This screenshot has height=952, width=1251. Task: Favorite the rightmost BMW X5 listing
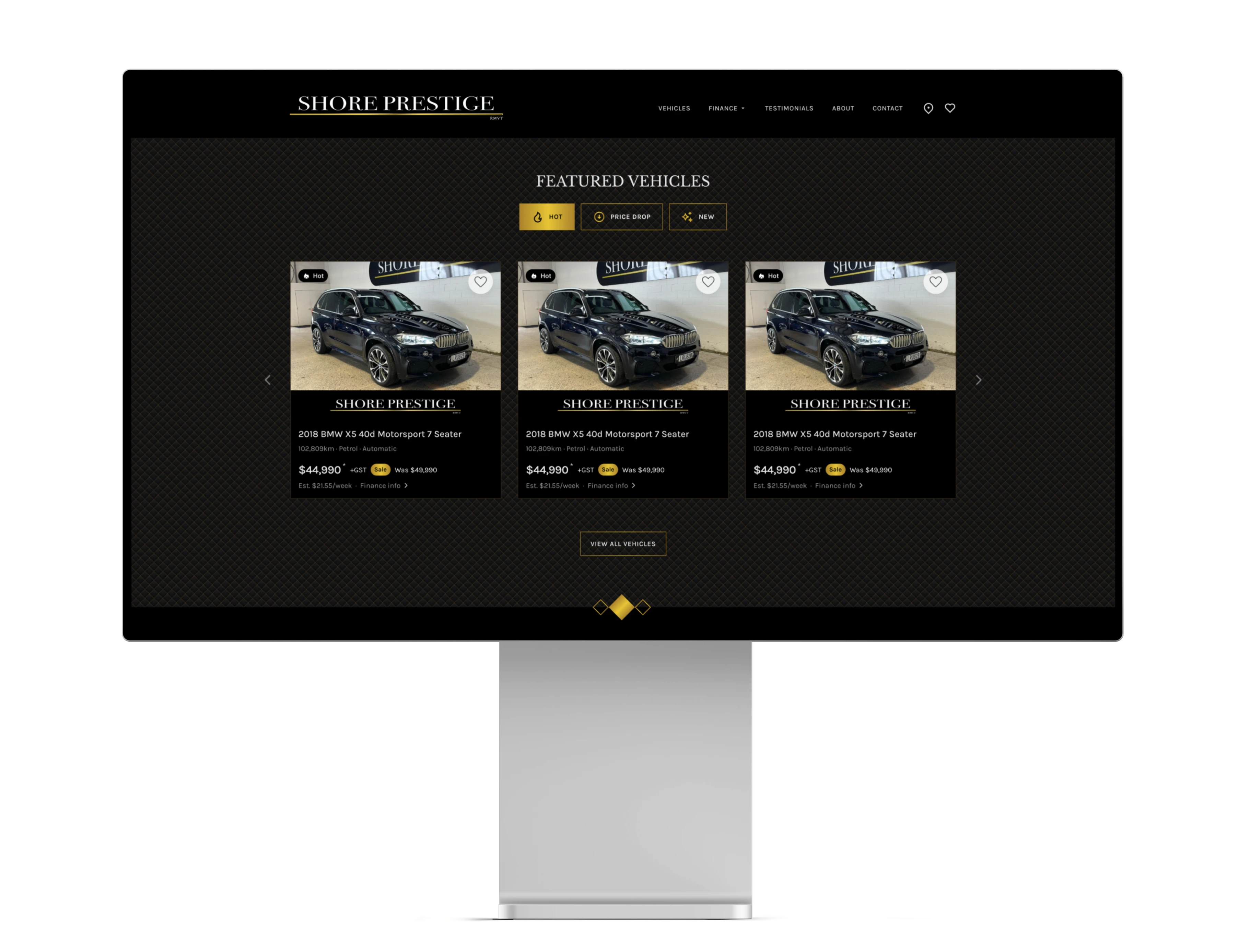click(x=935, y=282)
